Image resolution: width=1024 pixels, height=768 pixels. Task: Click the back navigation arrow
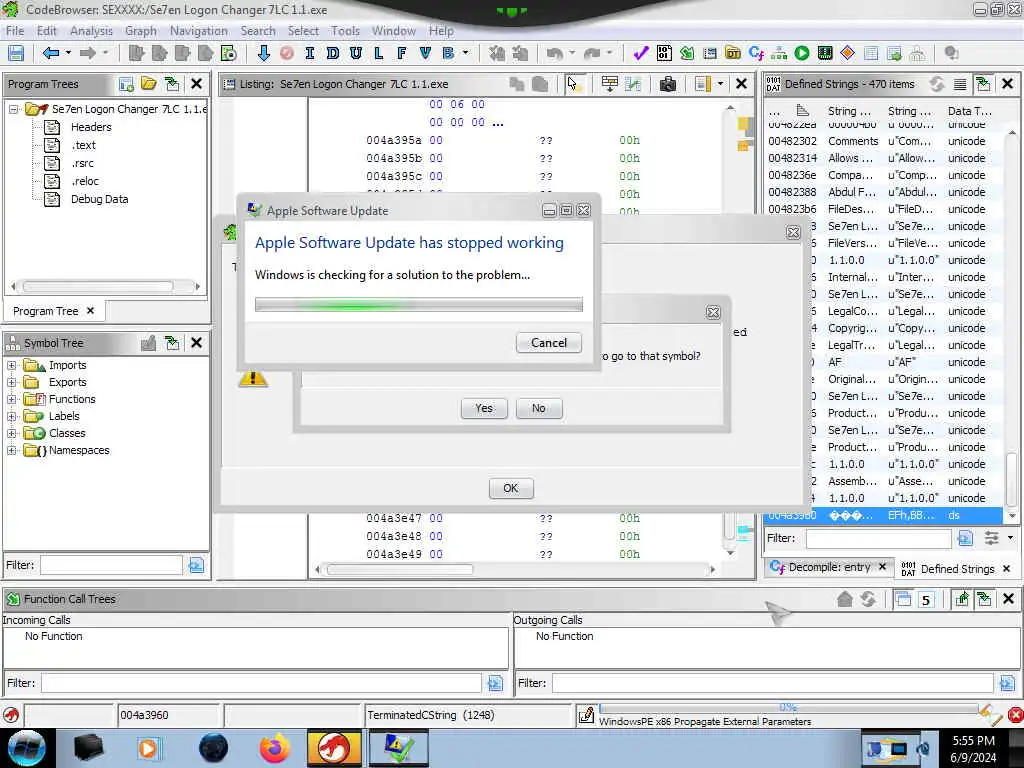(50, 54)
